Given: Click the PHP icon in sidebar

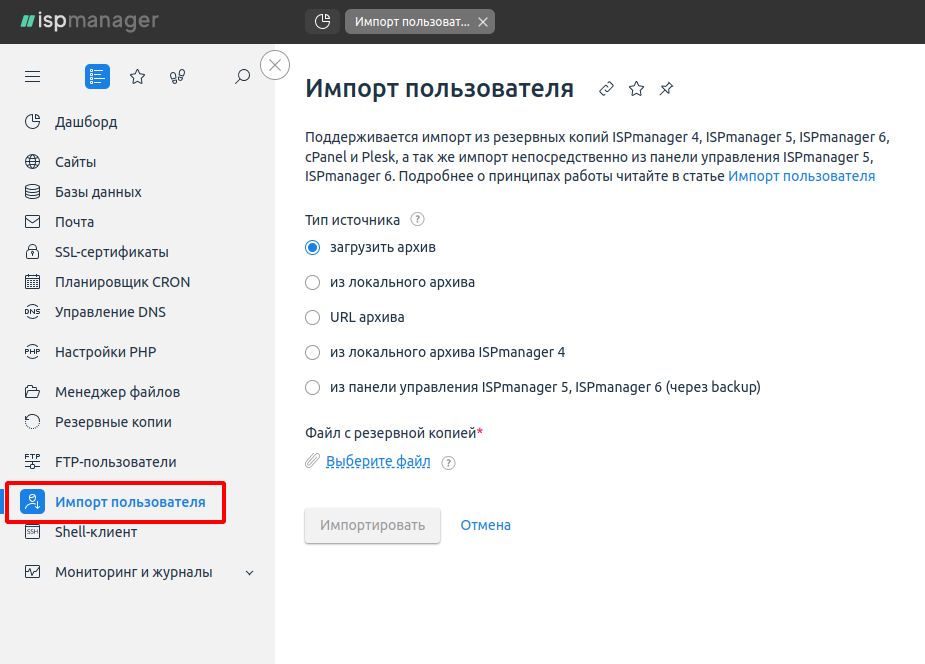Looking at the screenshot, I should tap(32, 352).
